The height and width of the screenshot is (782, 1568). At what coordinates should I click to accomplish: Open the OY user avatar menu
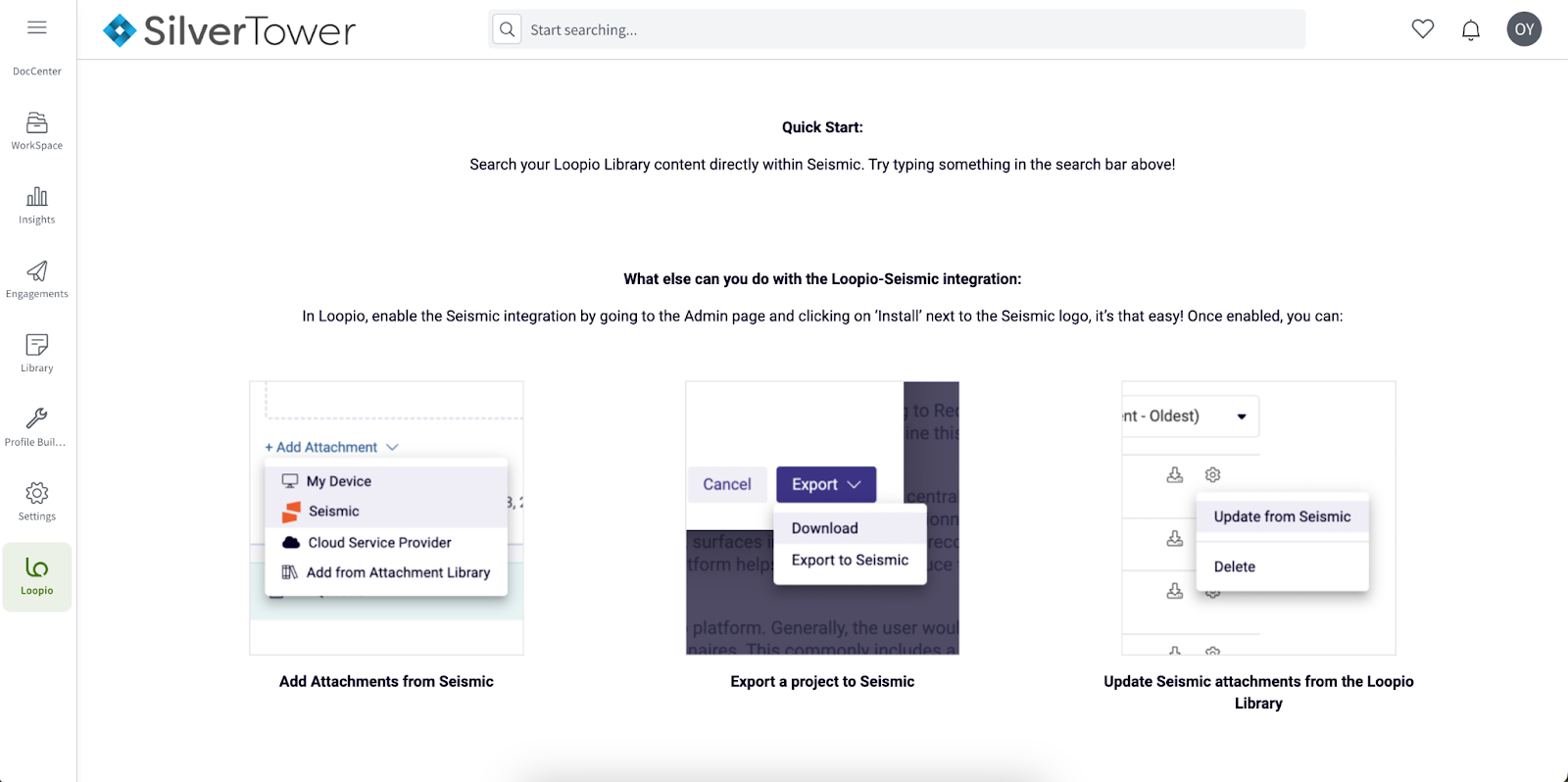tap(1524, 29)
